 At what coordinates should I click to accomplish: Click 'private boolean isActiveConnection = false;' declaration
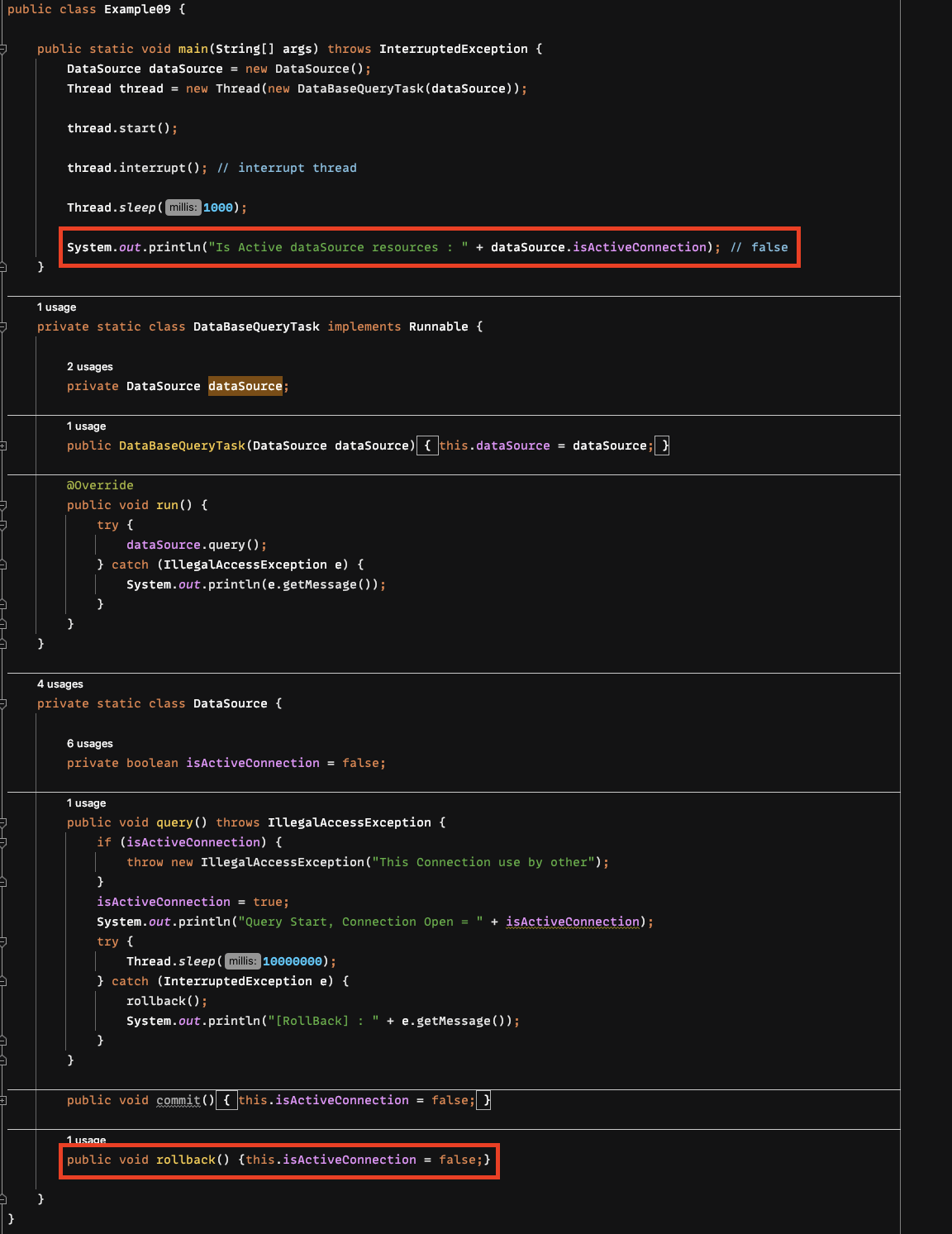(x=226, y=763)
